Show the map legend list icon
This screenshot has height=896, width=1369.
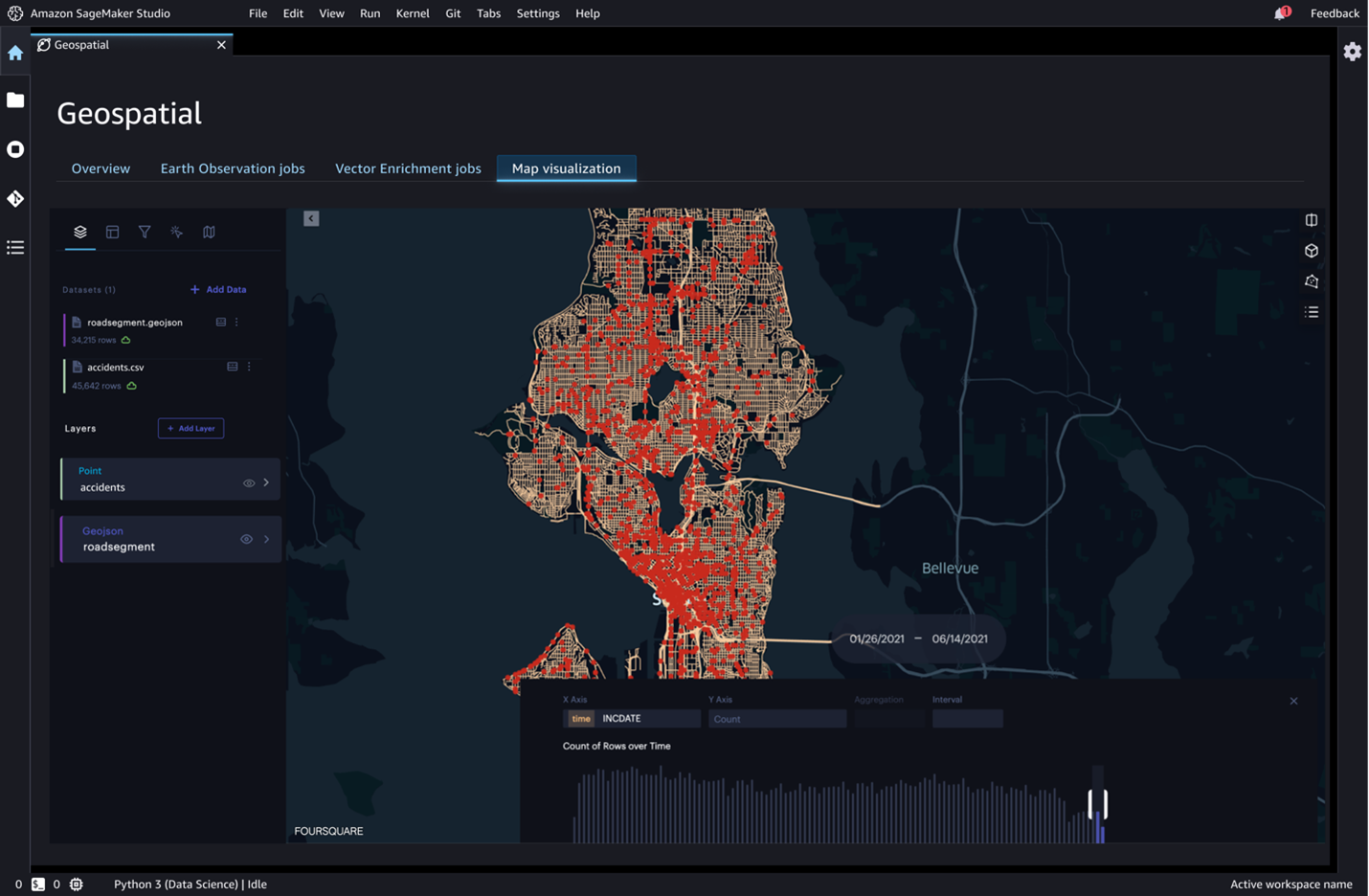coord(1312,312)
